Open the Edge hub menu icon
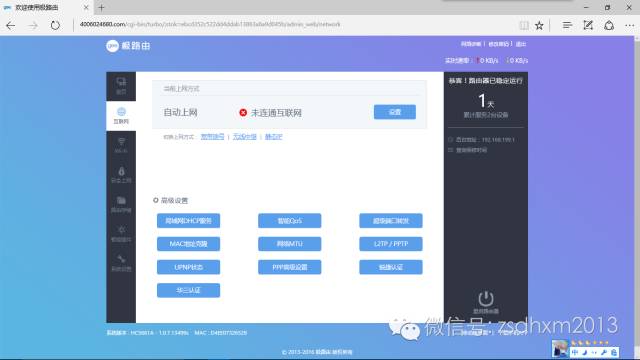The image size is (640, 360). [x=567, y=25]
